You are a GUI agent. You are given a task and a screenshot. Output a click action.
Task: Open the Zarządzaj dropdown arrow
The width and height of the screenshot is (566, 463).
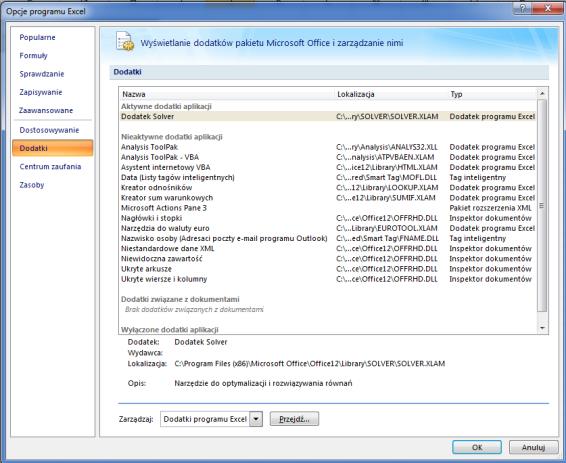[x=256, y=419]
